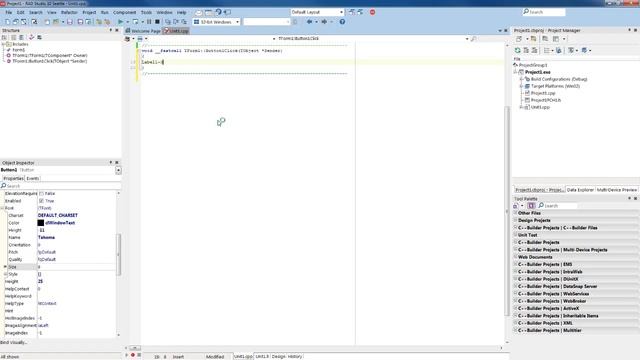This screenshot has width=640, height=360.
Task: Pin the Structure panel with its pin icon
Action: tap(111, 30)
